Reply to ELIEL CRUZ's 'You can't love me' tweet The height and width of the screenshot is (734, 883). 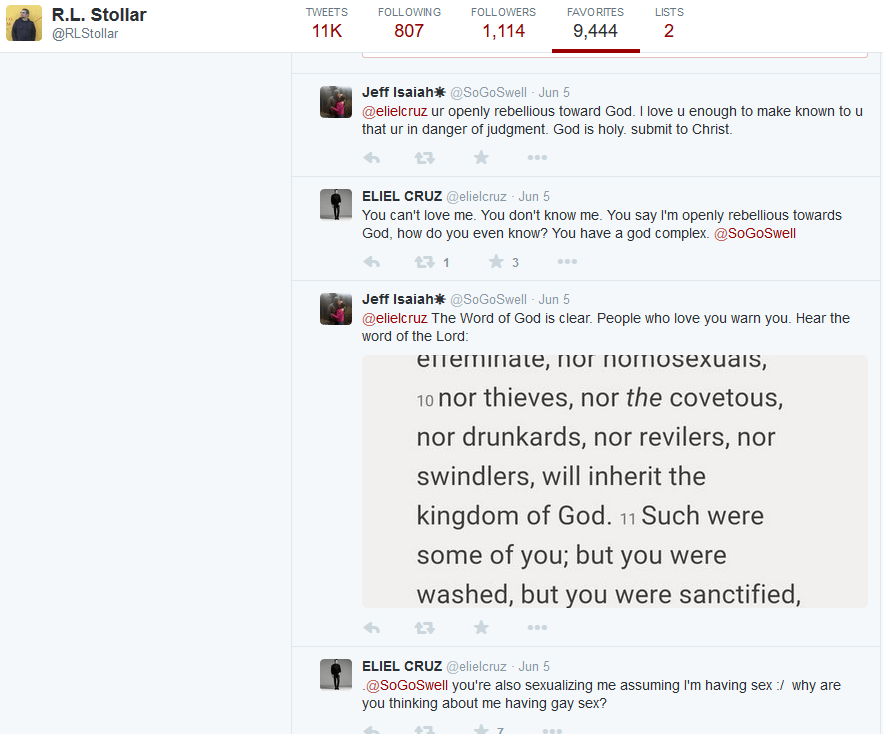371,261
